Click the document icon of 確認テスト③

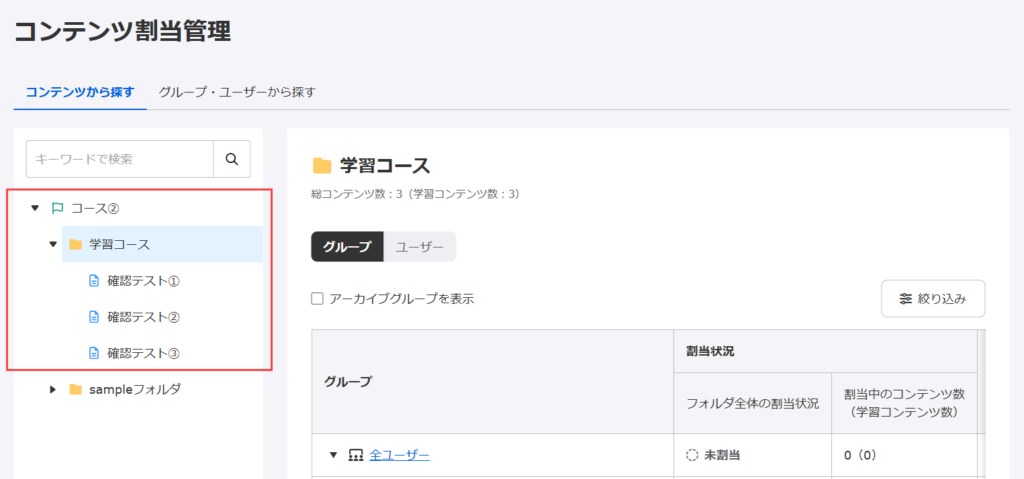click(x=94, y=353)
